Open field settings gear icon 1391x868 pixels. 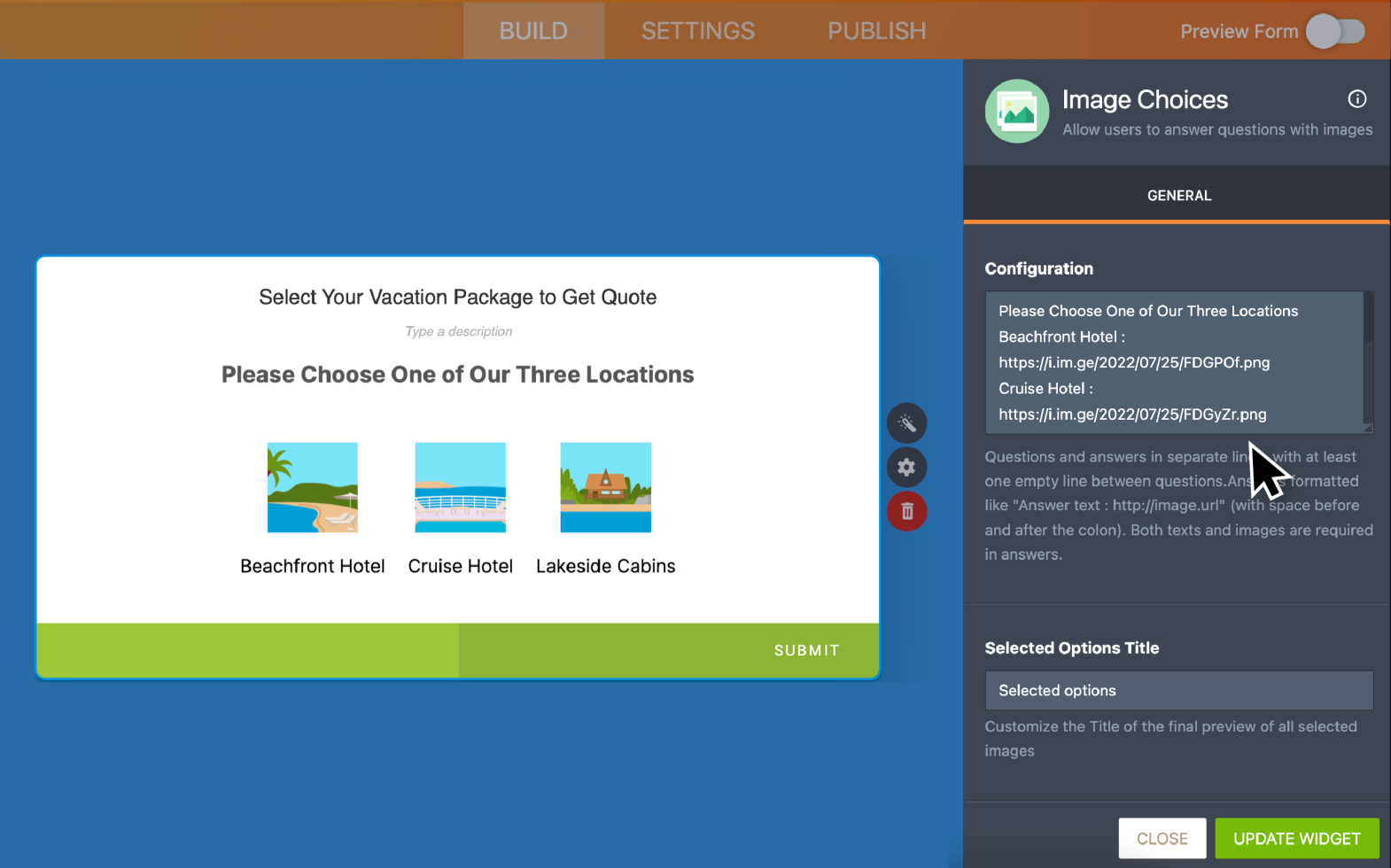tap(906, 467)
